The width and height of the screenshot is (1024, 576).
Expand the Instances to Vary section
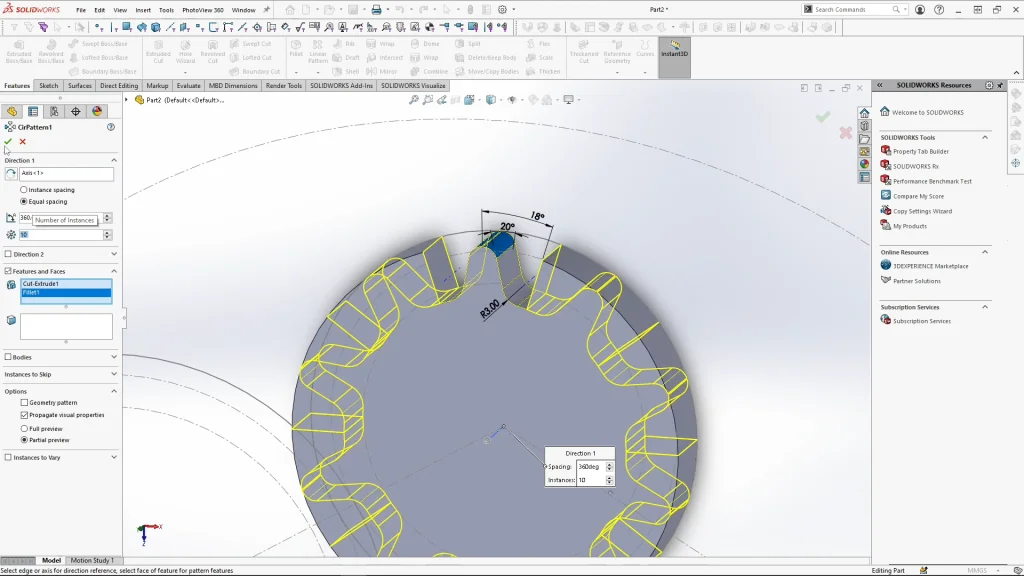point(113,457)
